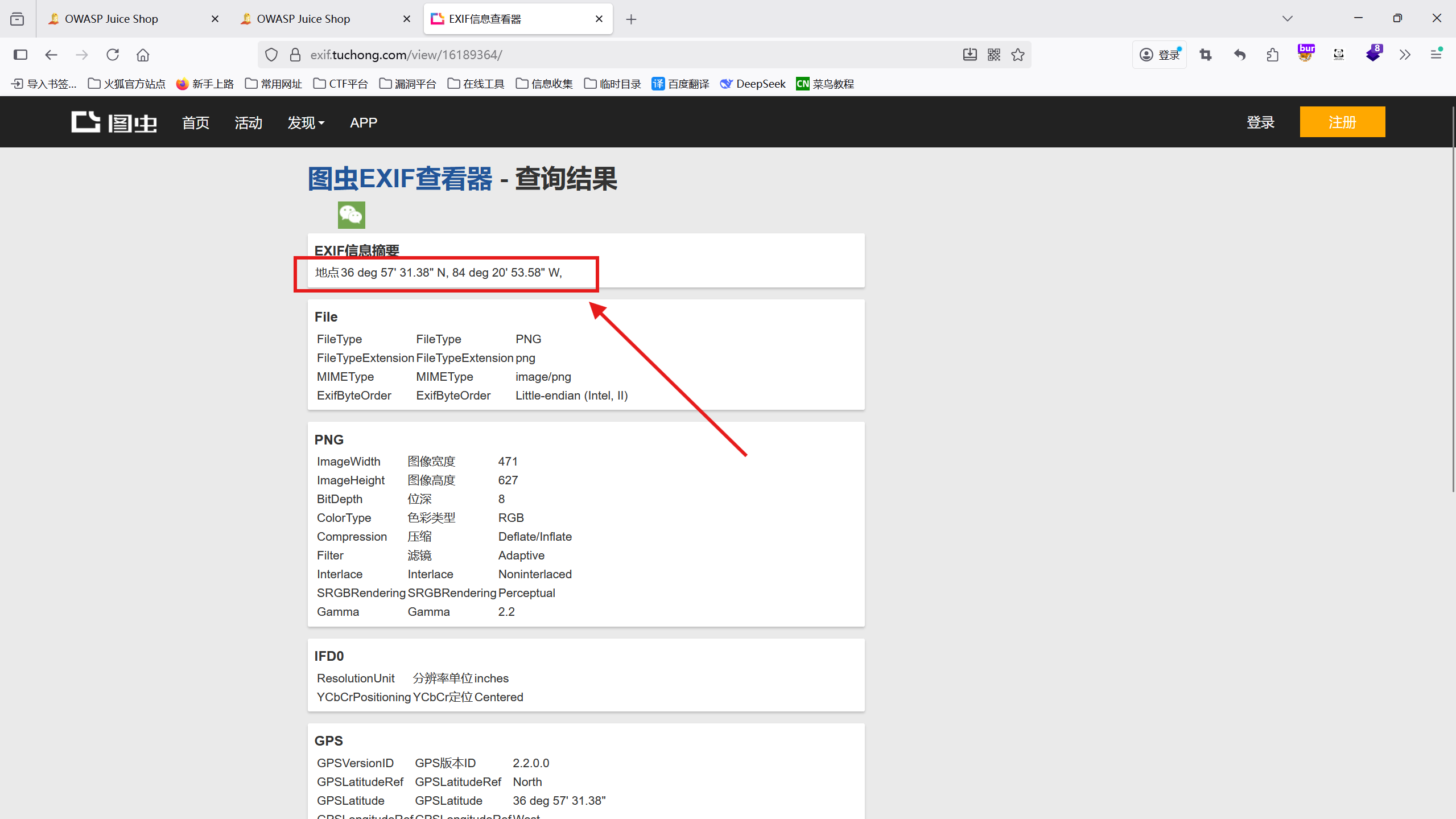Click the screenshot crop toolbar icon
This screenshot has height=819, width=1456.
1206,55
